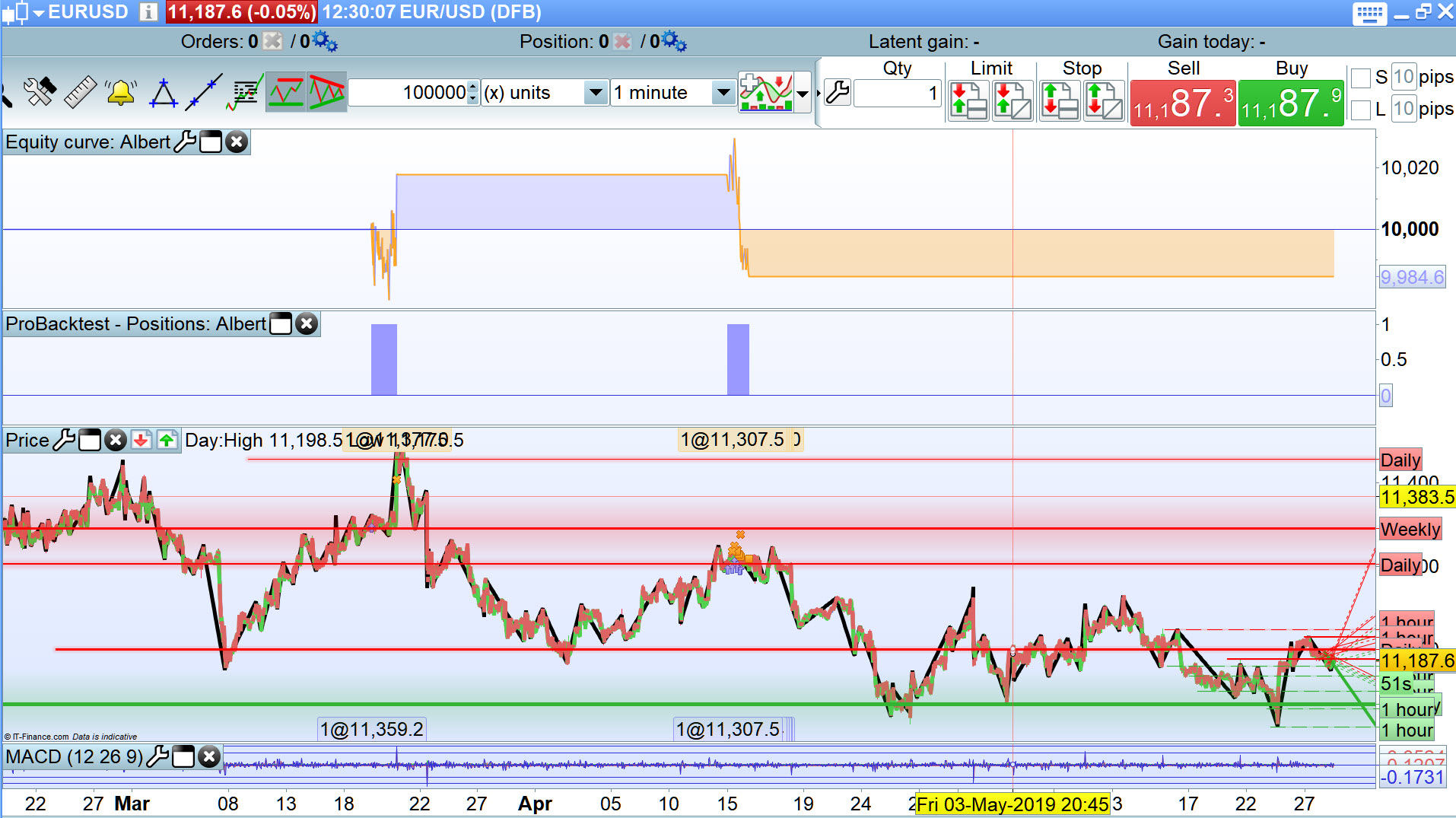The width and height of the screenshot is (1456, 818).
Task: Edit the Qty order field
Action: (x=898, y=93)
